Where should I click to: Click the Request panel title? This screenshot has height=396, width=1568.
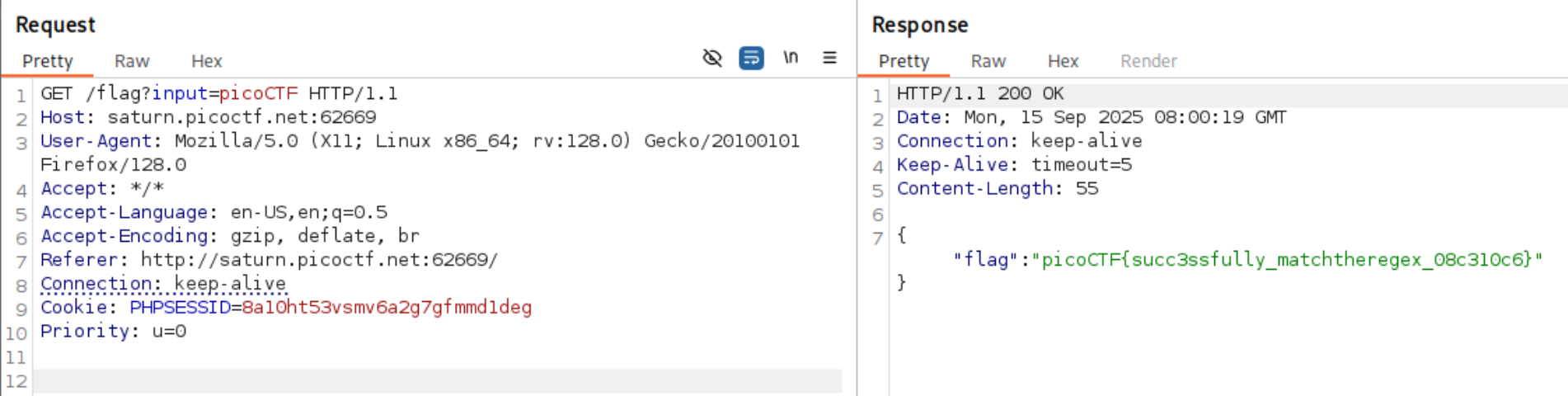coord(55,25)
